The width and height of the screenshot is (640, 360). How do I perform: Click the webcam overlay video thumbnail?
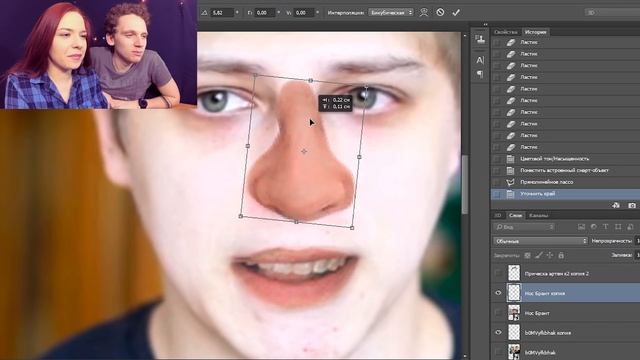click(98, 54)
